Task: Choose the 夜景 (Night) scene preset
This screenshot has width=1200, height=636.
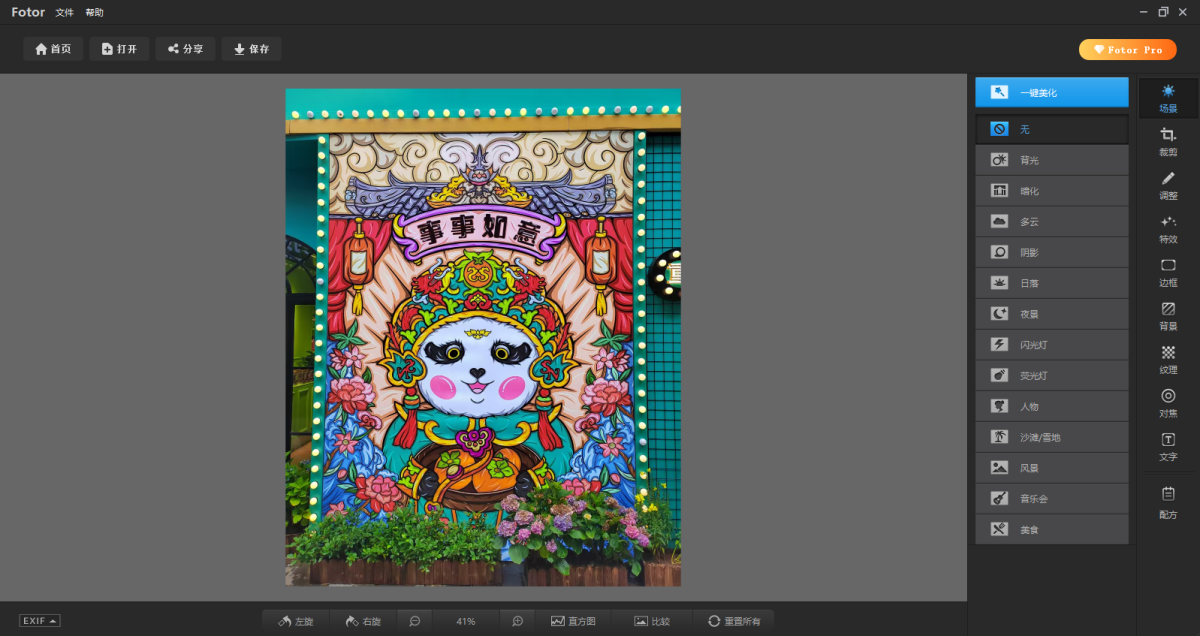Action: pyautogui.click(x=1052, y=314)
